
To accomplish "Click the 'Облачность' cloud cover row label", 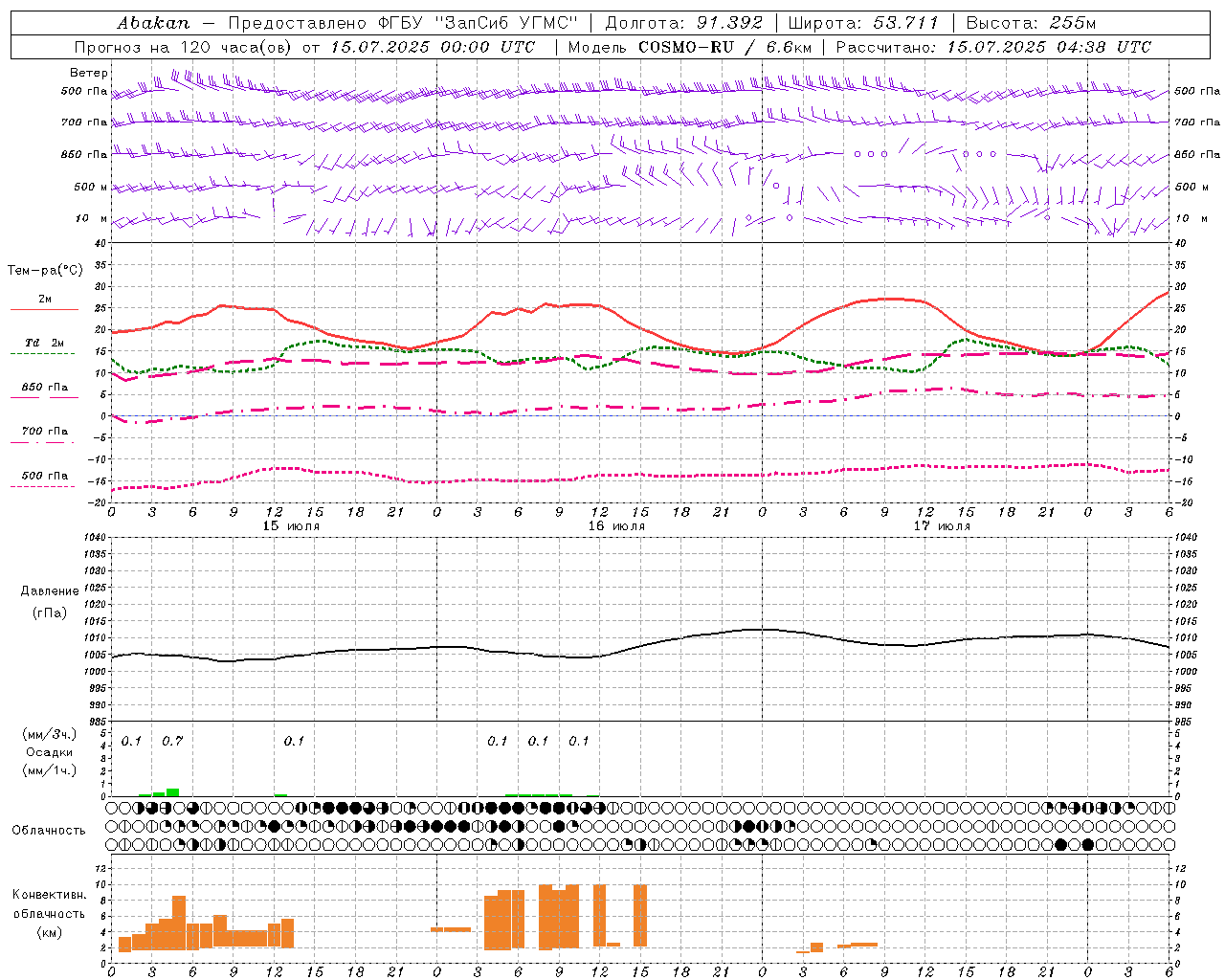I will click(49, 831).
